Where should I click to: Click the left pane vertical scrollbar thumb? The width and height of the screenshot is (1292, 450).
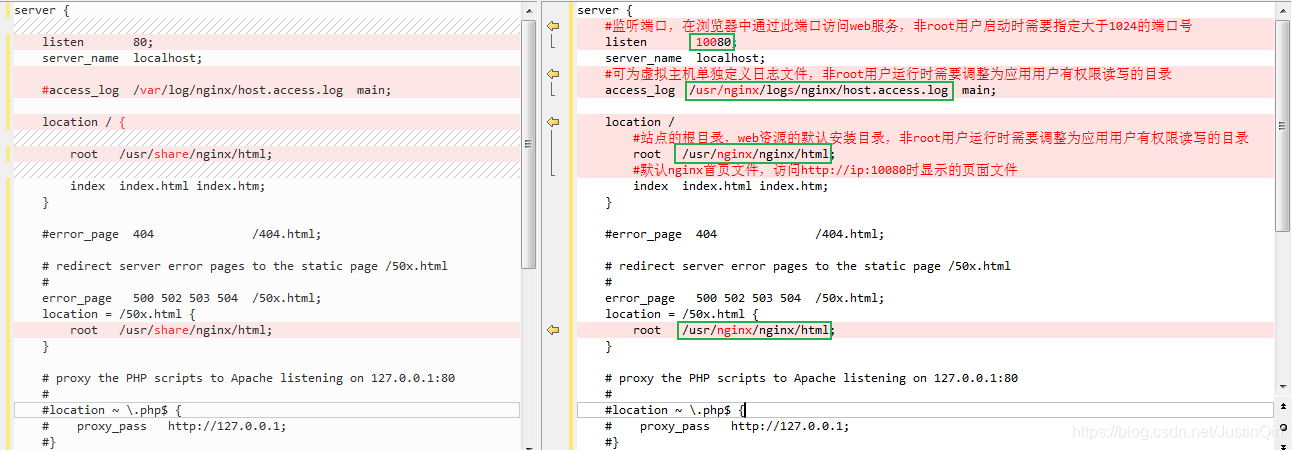pos(529,143)
